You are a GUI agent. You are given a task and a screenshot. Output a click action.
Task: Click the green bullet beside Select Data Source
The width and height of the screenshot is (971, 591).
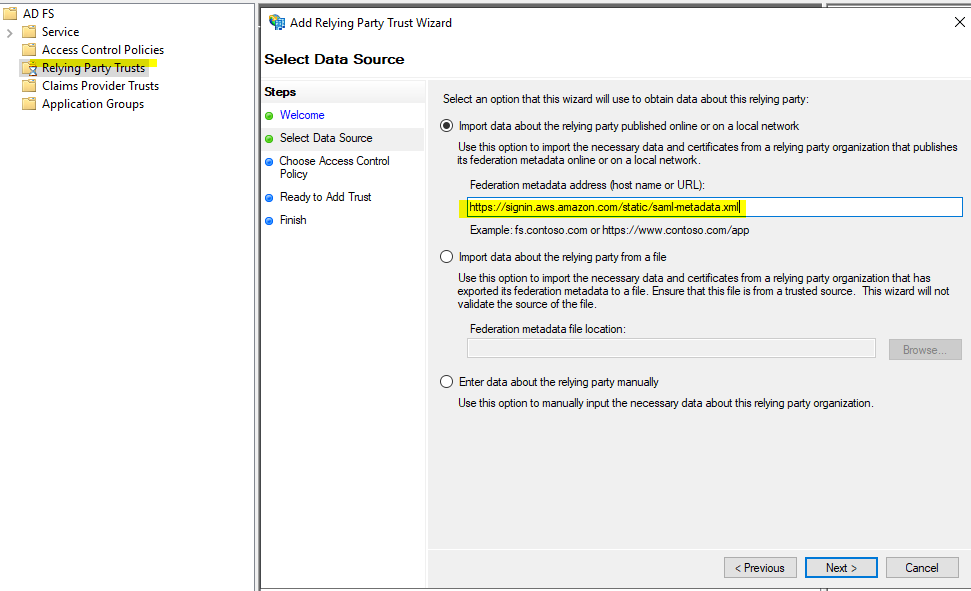pyautogui.click(x=269, y=139)
